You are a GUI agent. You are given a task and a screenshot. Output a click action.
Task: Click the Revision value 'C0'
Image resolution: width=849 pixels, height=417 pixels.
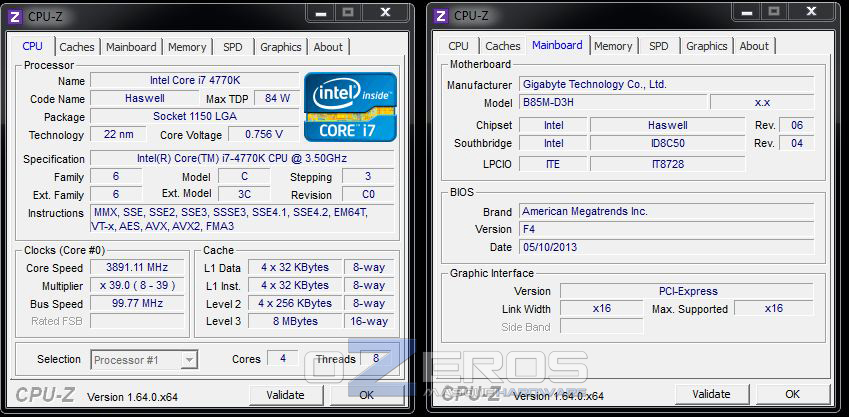[x=368, y=194]
